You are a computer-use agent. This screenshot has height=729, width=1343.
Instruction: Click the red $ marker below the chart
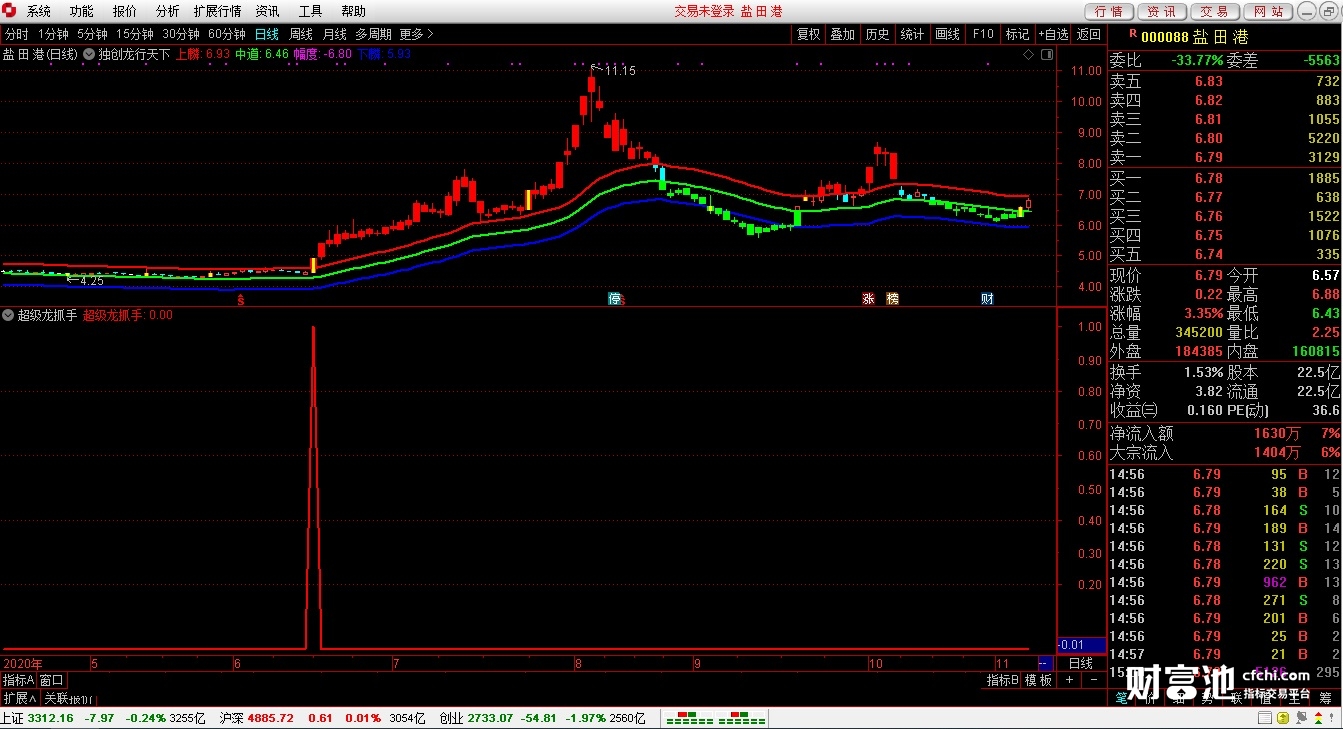(240, 299)
